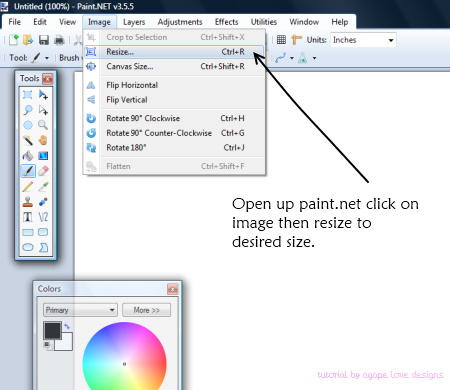Close the Tools panel
Viewport: 450px width, 390px height.
[48, 79]
